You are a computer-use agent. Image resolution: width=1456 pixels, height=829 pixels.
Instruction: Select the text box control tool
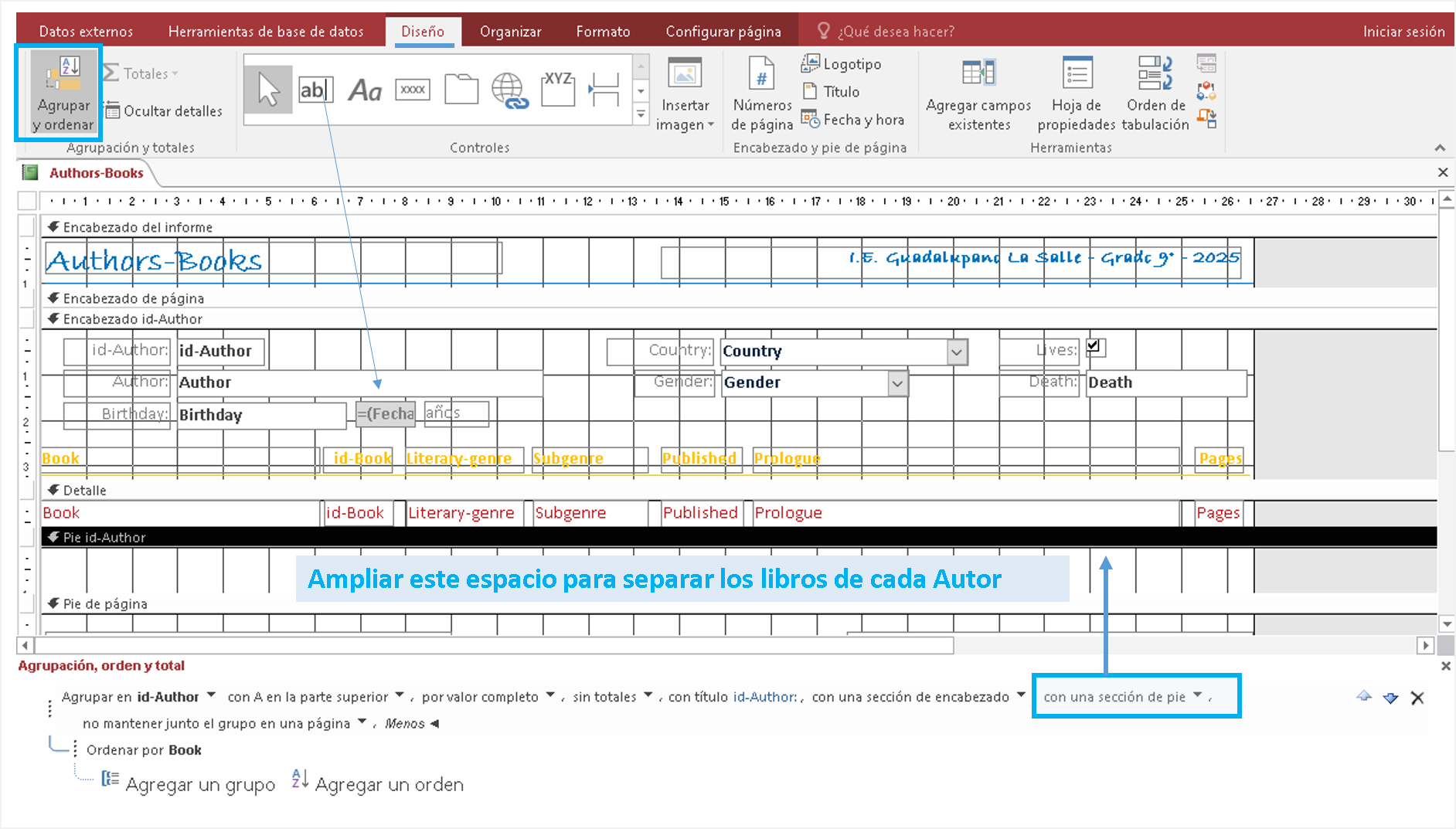point(315,90)
